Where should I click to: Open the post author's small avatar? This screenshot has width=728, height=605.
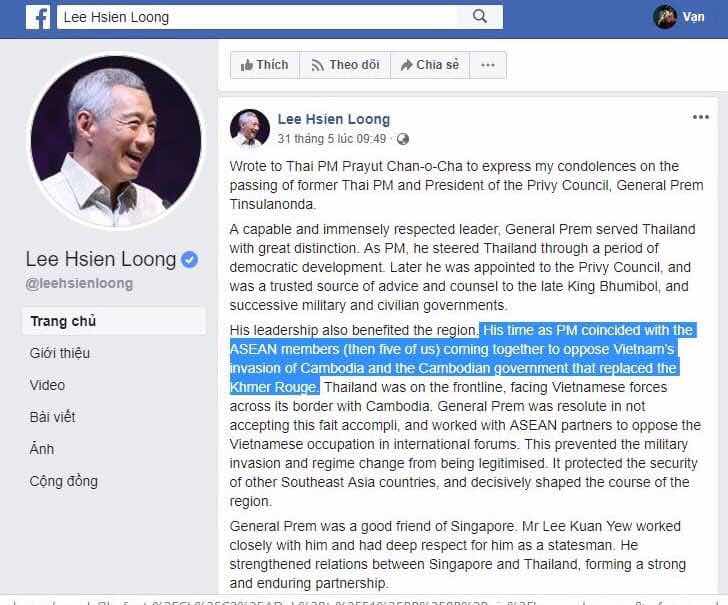[250, 129]
